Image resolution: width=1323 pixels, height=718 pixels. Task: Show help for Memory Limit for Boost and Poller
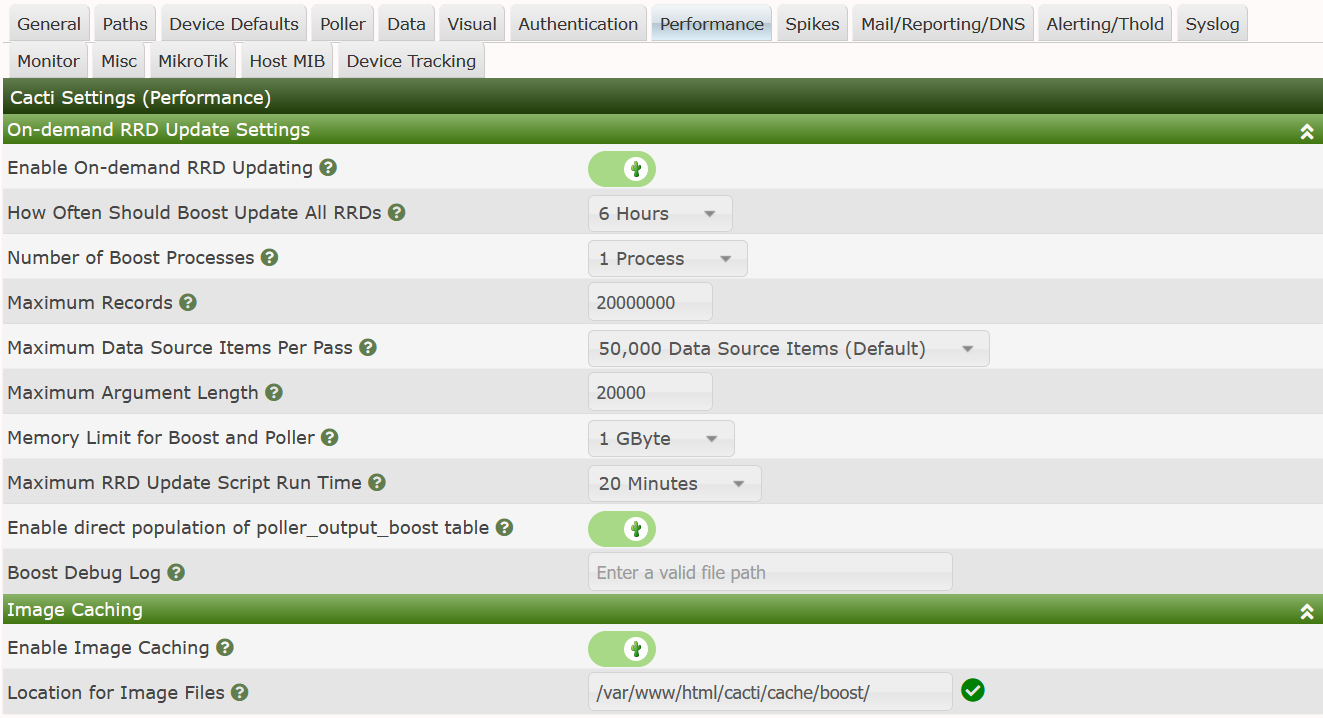329,438
